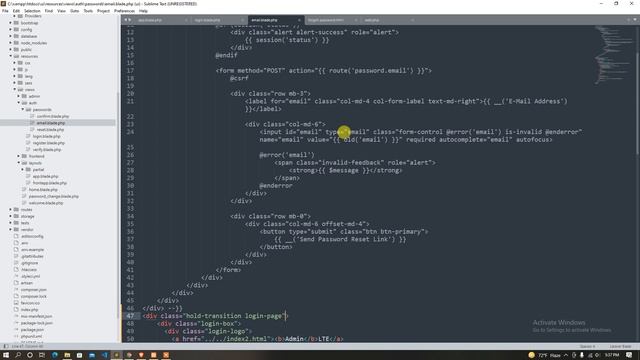Open verify.blade.php in the sidebar
The height and width of the screenshot is (360, 640).
pos(47,149)
